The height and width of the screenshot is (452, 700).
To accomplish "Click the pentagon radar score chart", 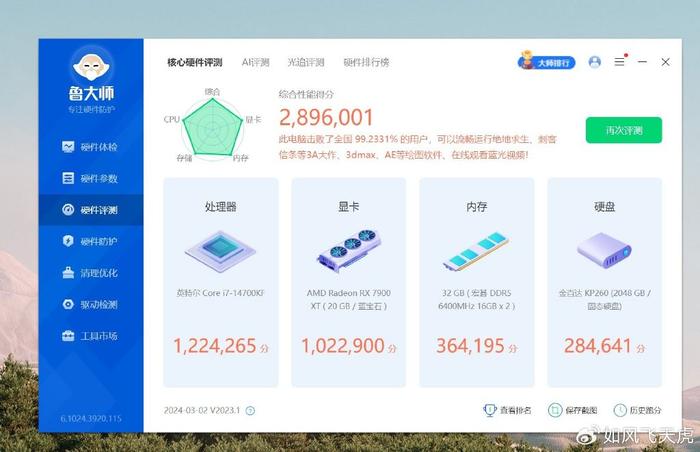I will click(x=212, y=127).
